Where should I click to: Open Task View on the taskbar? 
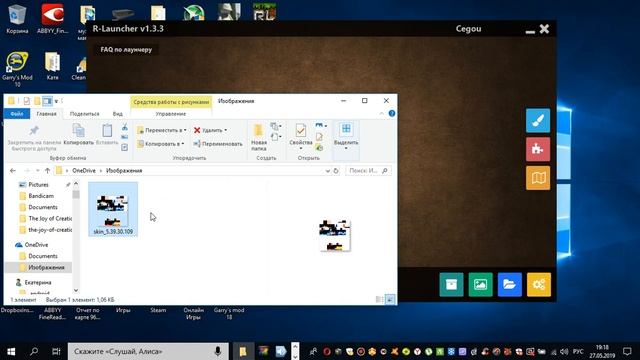click(56, 351)
